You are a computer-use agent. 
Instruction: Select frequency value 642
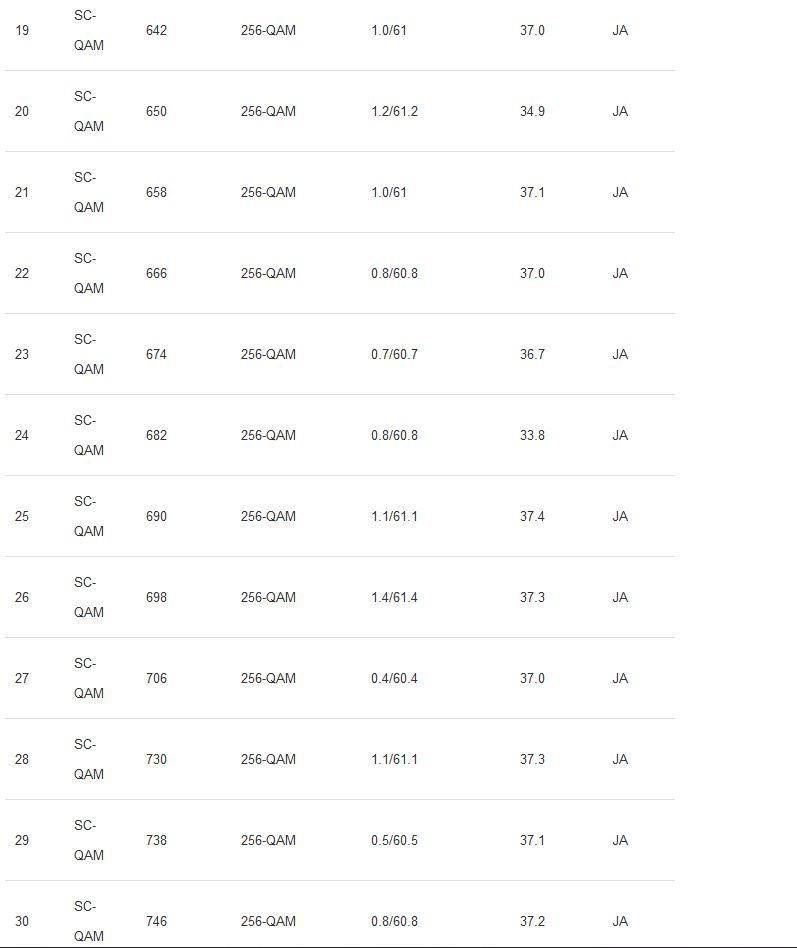pyautogui.click(x=156, y=30)
